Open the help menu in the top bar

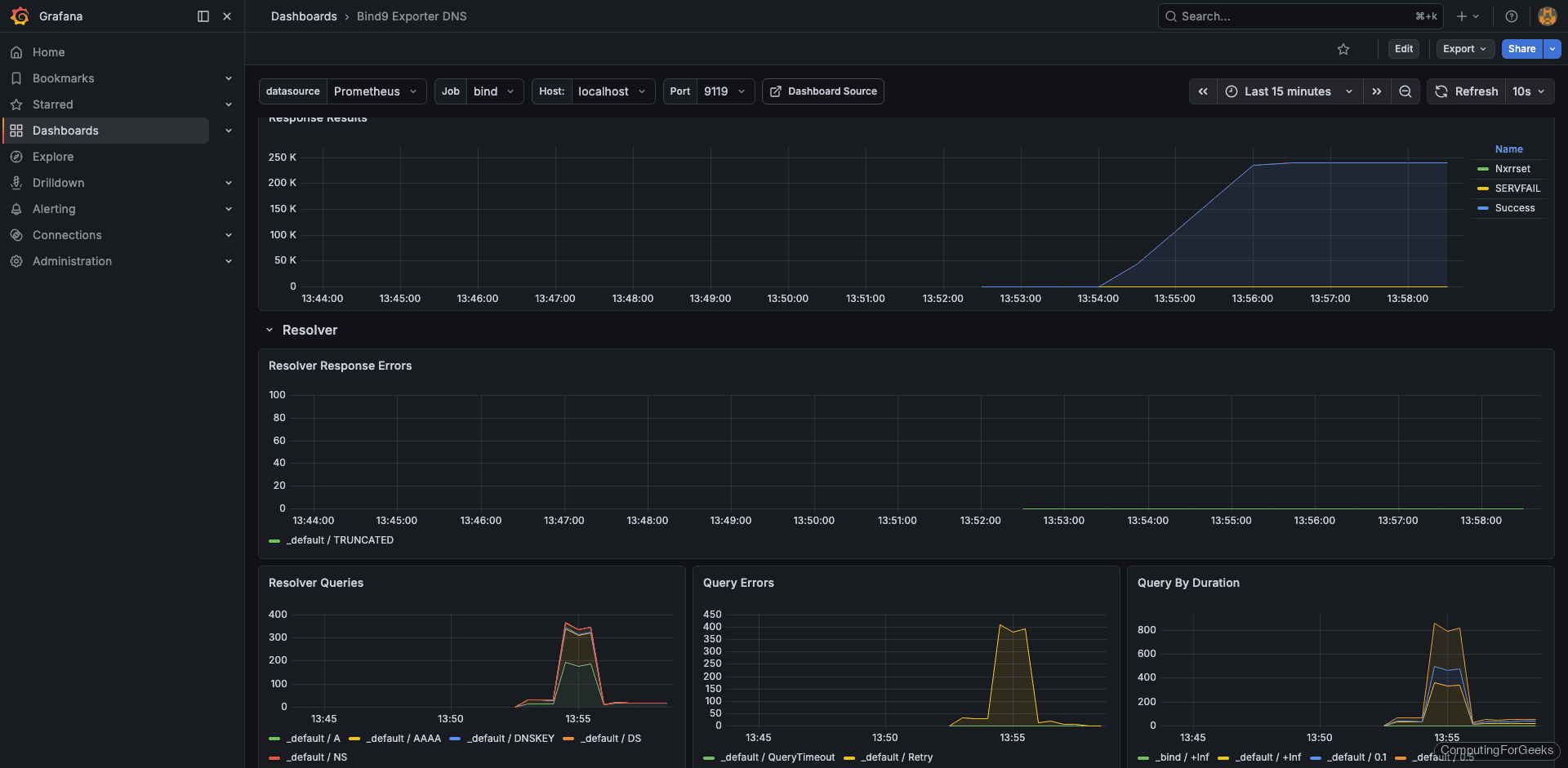[1511, 16]
